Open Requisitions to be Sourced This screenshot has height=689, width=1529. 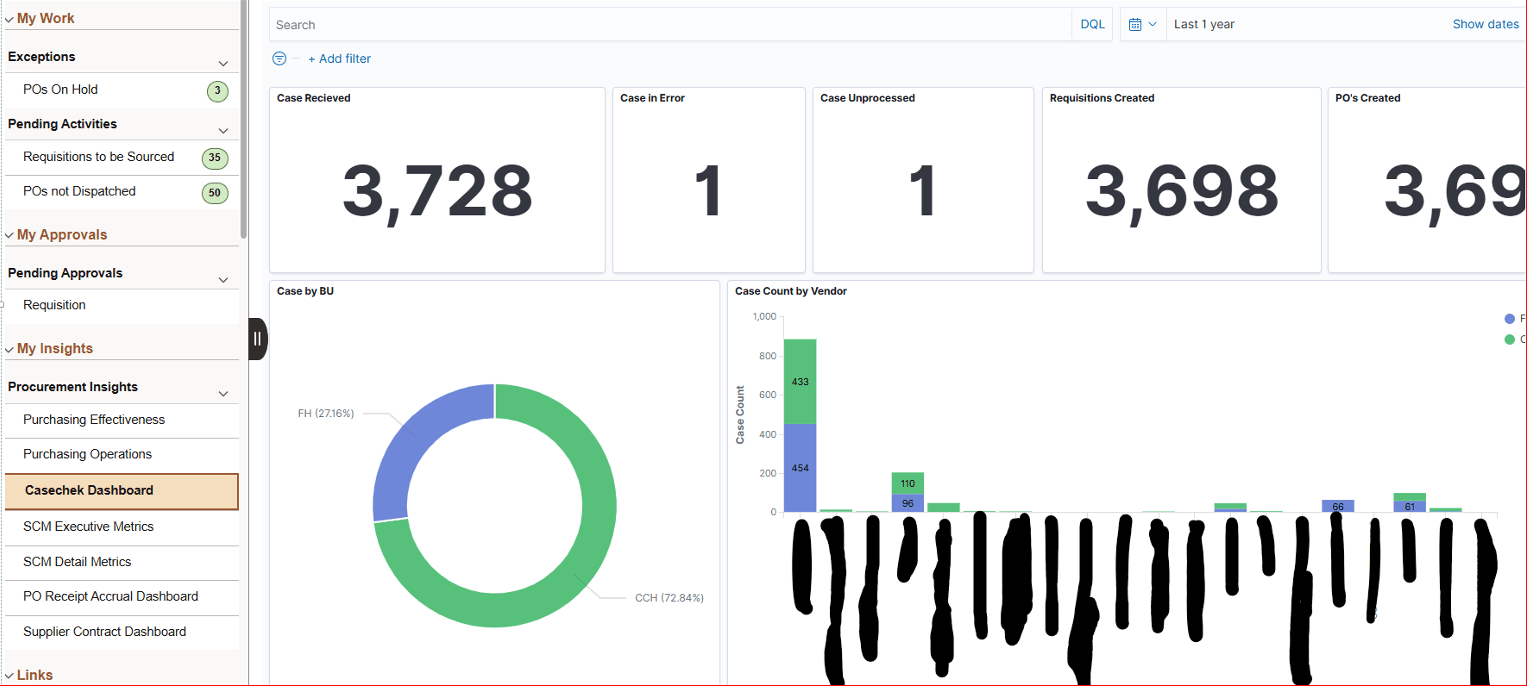click(99, 157)
